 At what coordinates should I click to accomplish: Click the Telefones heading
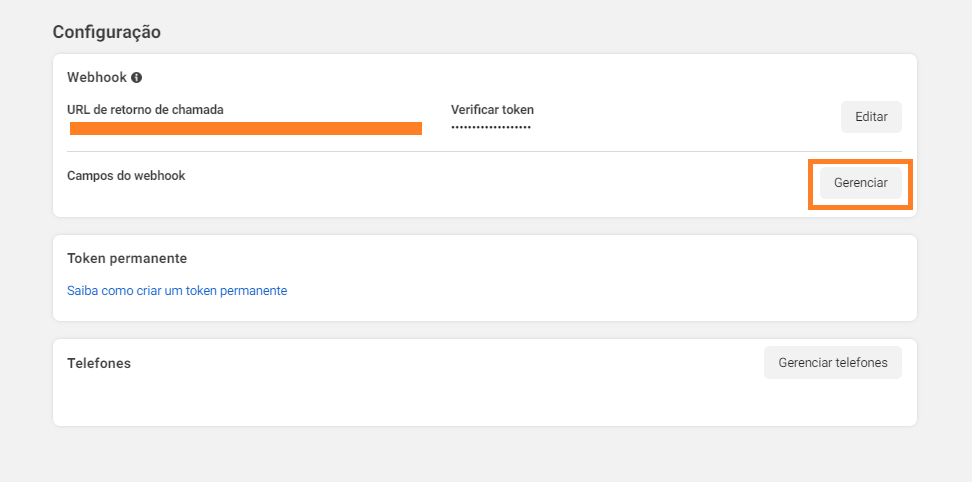click(x=99, y=363)
